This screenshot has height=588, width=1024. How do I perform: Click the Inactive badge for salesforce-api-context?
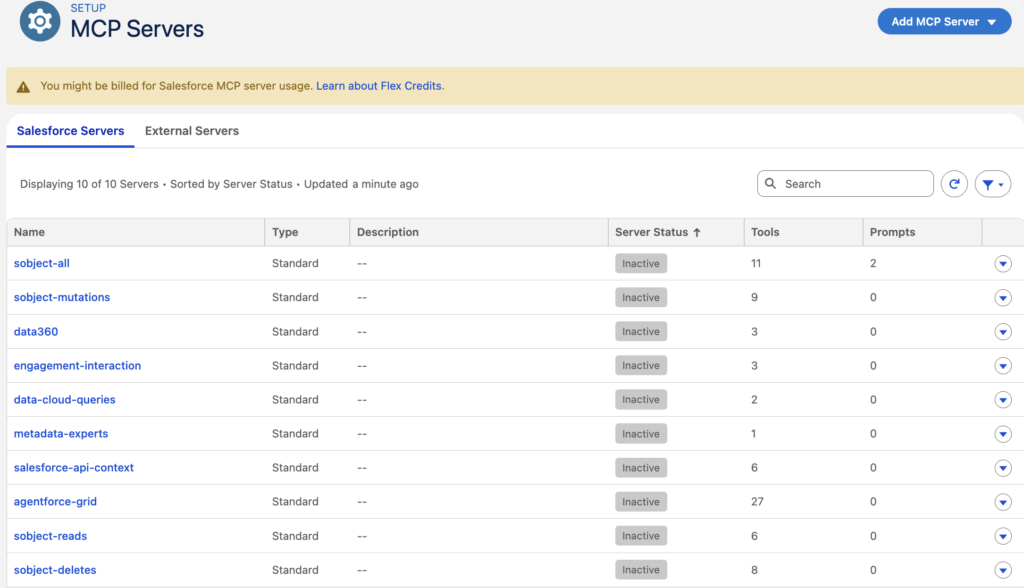click(x=641, y=468)
